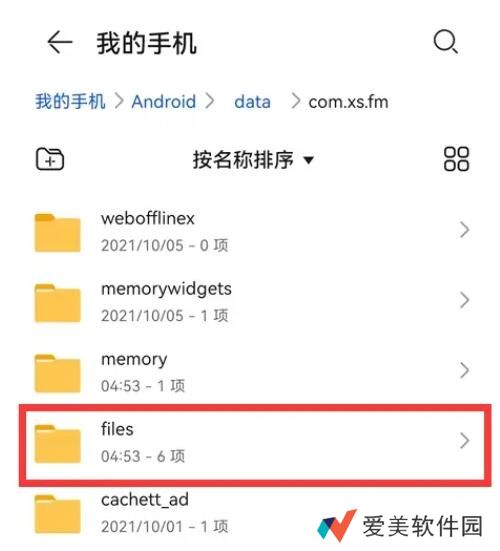This screenshot has width=500, height=551.
Task: Open the cachett_ad folder icon
Action: tap(58, 514)
